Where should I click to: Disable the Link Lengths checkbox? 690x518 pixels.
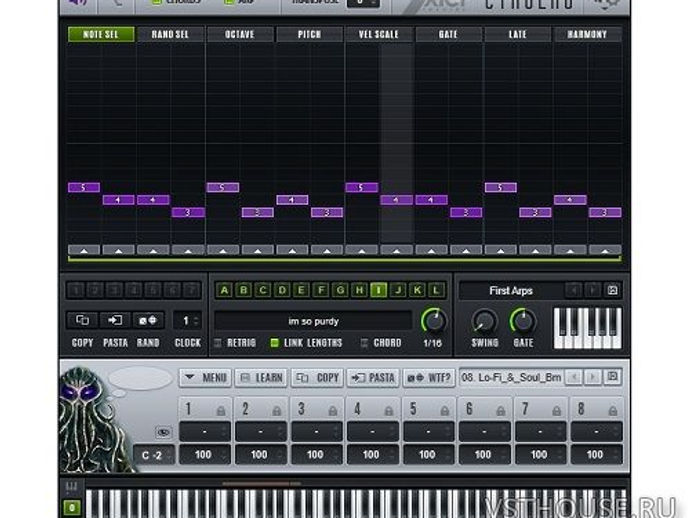[x=274, y=343]
